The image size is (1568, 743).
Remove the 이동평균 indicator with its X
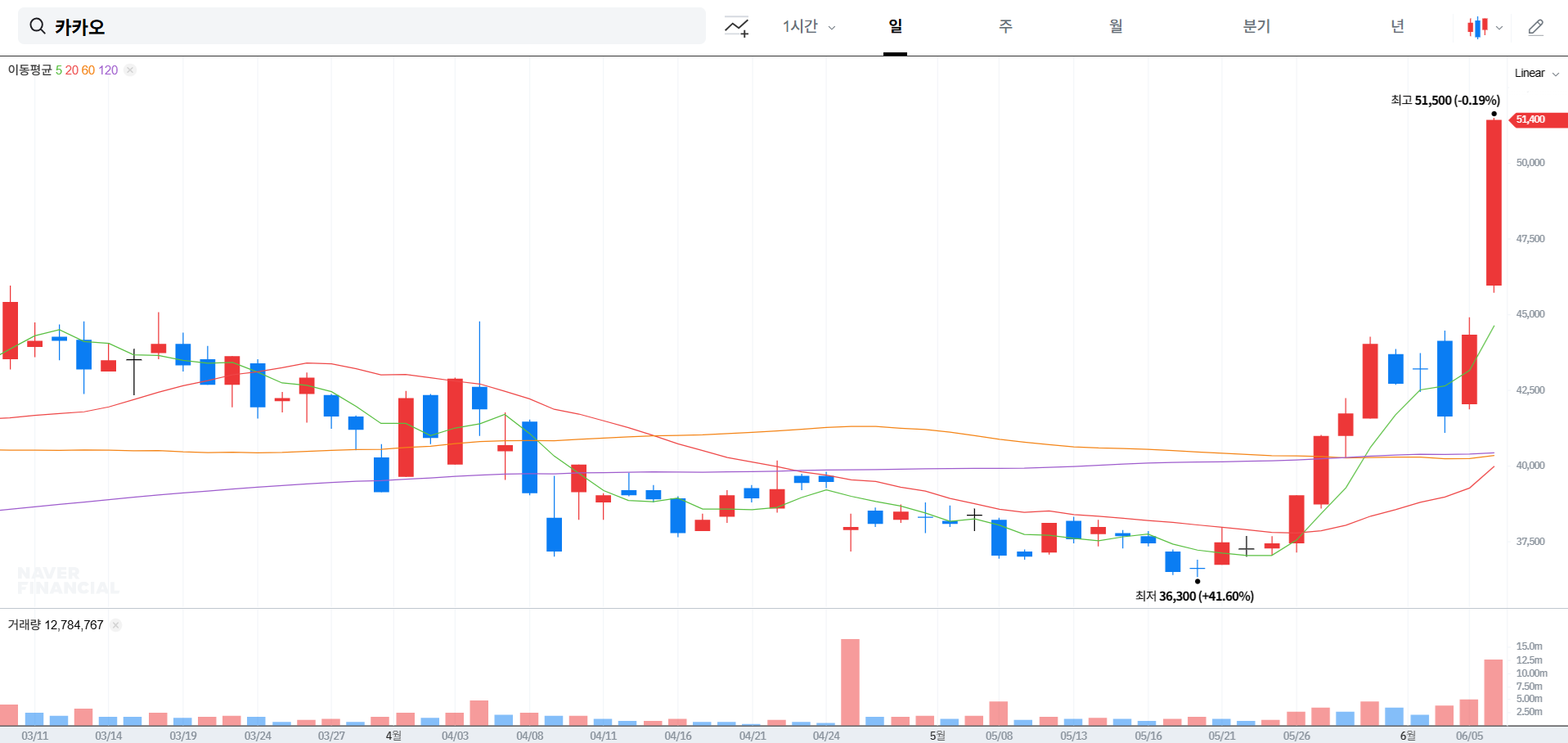(x=130, y=70)
